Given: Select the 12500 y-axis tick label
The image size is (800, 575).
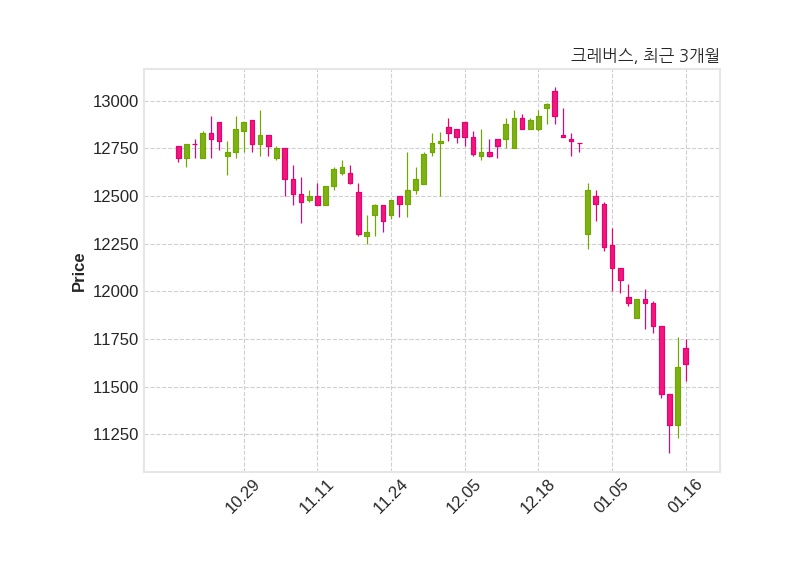Looking at the screenshot, I should (111, 197).
